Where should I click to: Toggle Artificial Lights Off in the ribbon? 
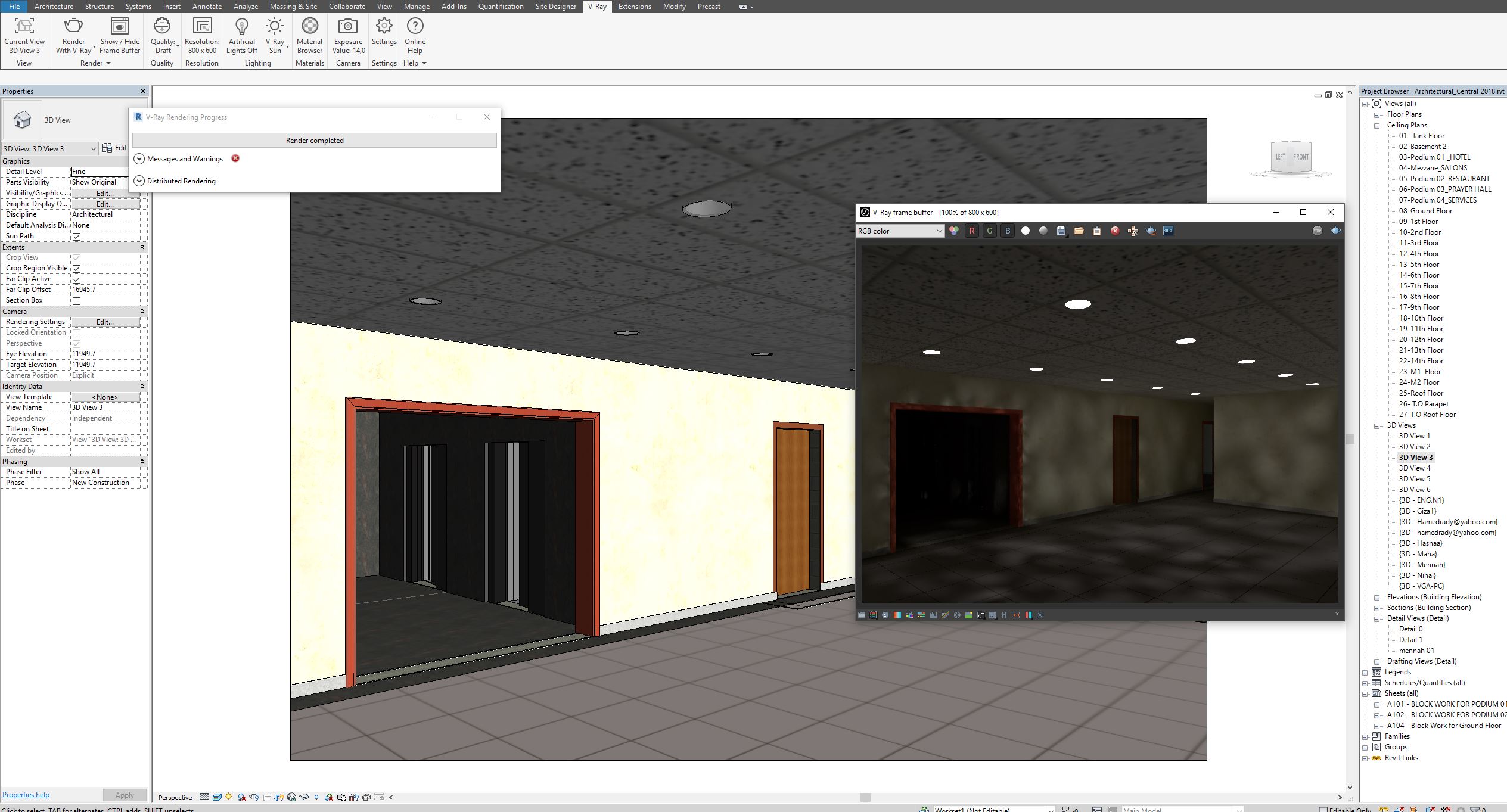tap(241, 35)
